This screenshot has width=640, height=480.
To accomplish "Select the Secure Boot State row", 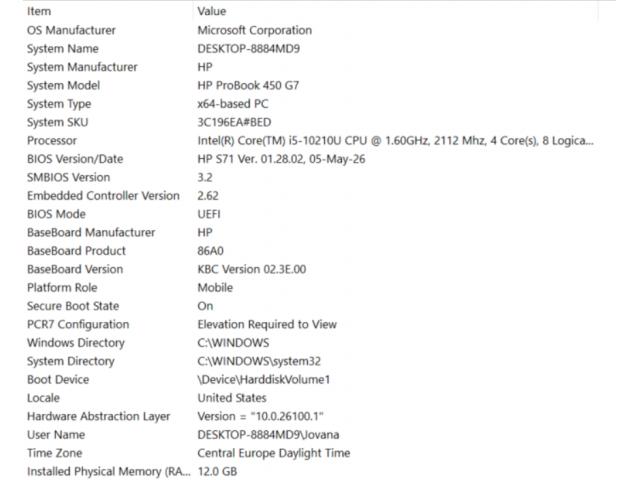I will [310, 306].
